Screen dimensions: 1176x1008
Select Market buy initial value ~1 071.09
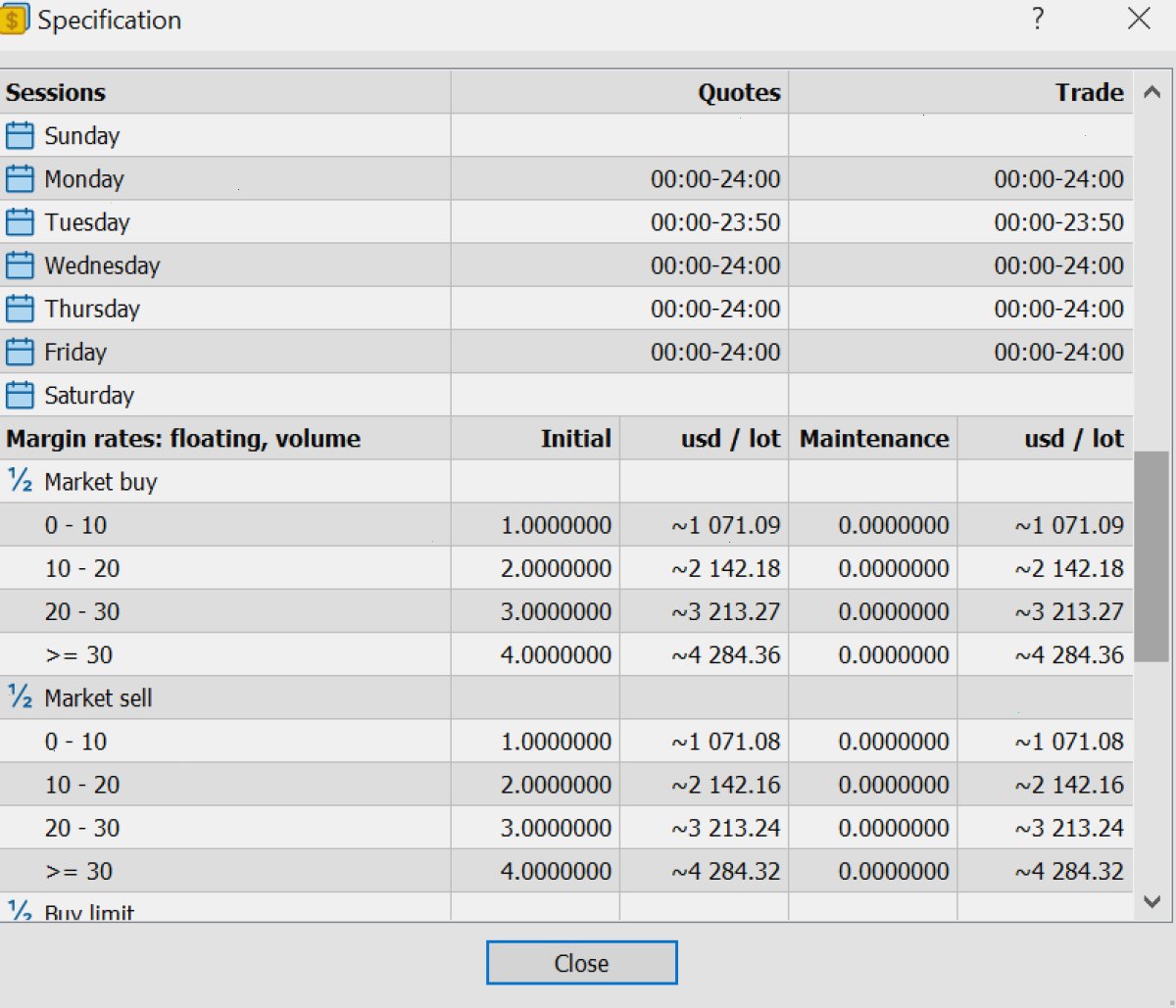coord(726,525)
